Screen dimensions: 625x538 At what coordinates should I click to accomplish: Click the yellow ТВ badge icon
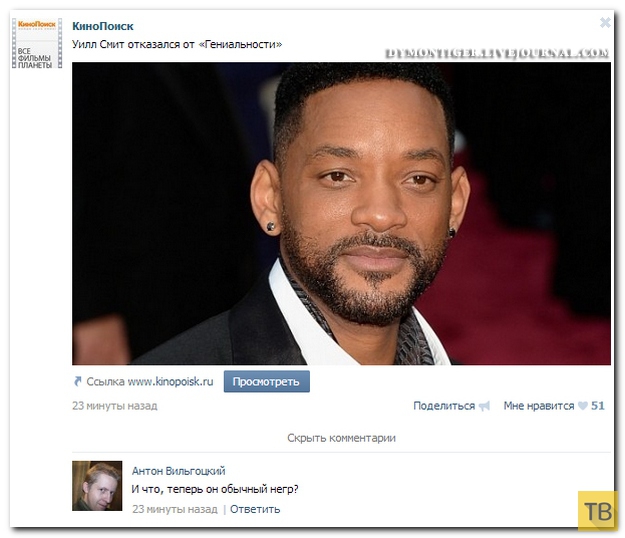(597, 511)
